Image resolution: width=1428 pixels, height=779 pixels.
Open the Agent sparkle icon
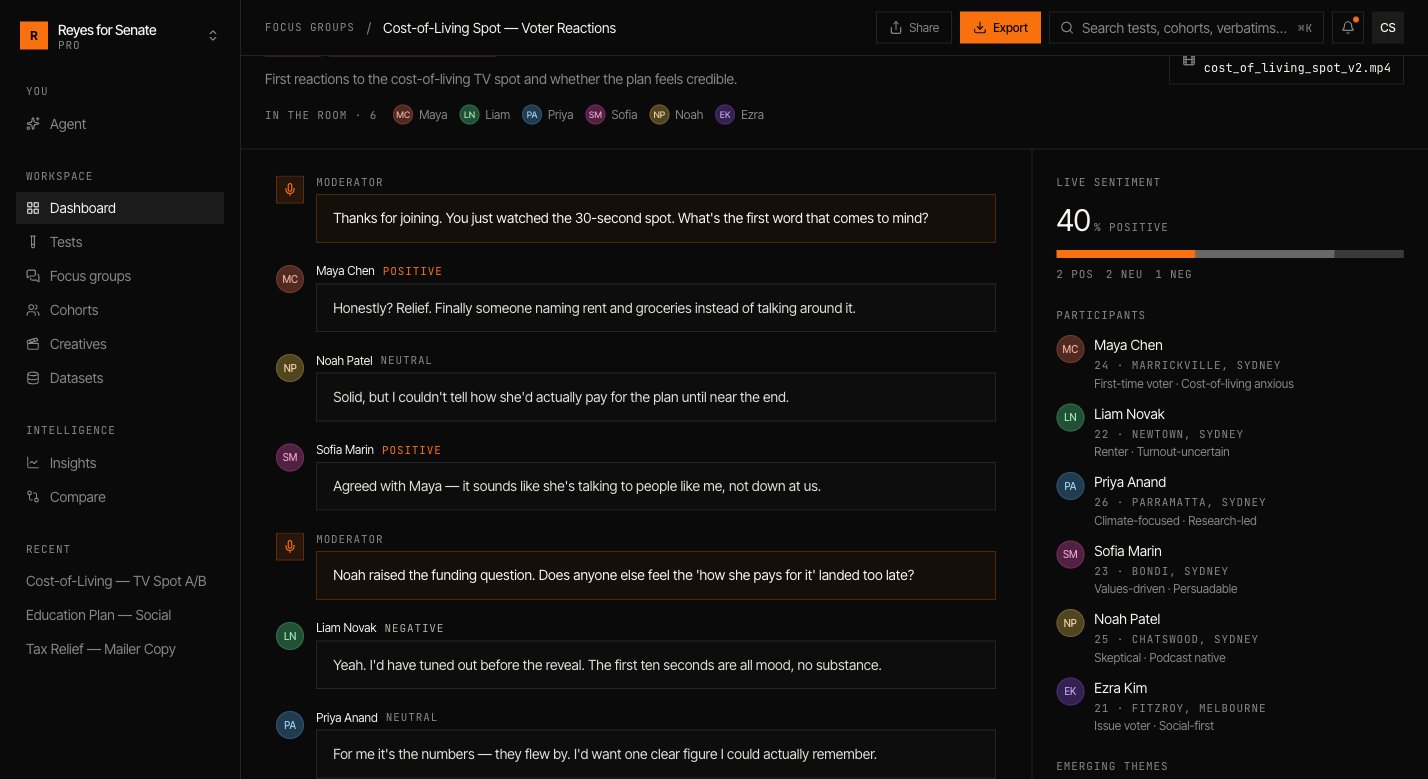point(33,124)
